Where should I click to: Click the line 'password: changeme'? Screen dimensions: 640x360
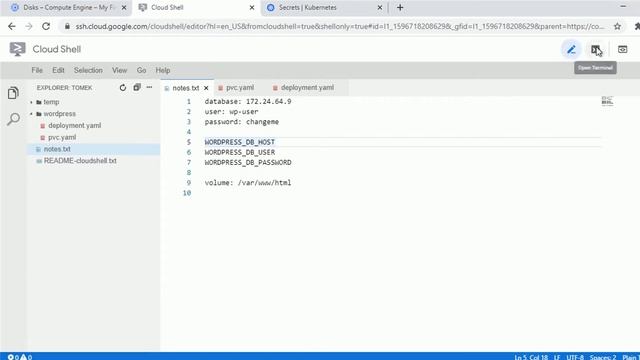pos(242,122)
